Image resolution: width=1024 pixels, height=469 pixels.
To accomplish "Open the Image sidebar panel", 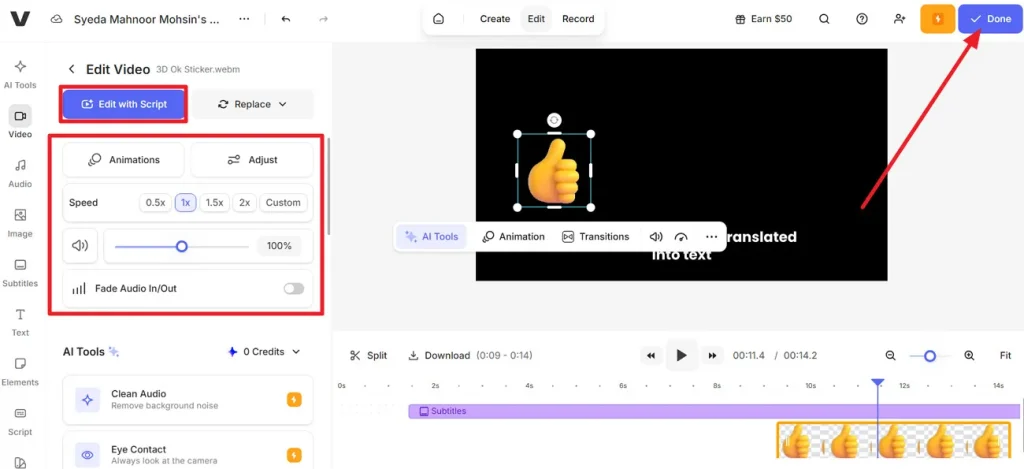I will click(20, 223).
